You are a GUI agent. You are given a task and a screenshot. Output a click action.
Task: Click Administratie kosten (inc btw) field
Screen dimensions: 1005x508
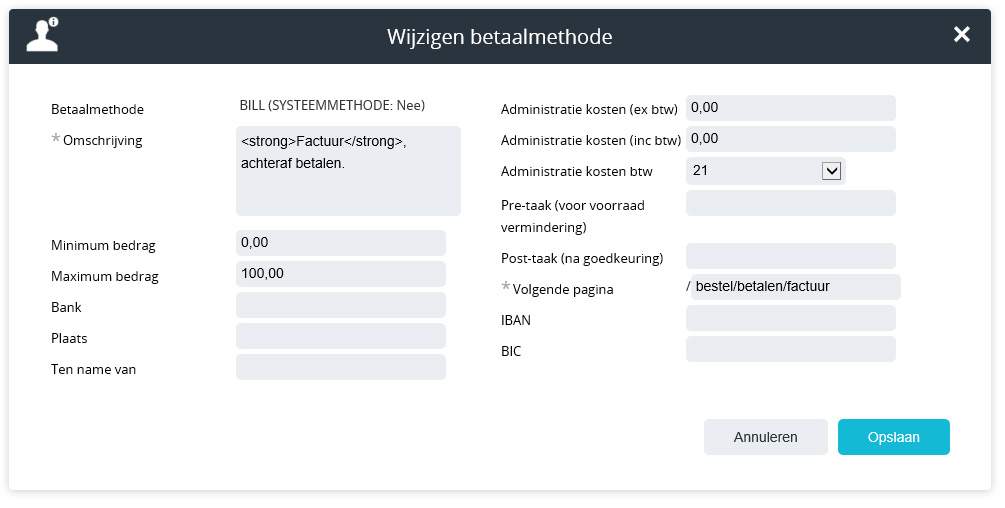point(790,139)
